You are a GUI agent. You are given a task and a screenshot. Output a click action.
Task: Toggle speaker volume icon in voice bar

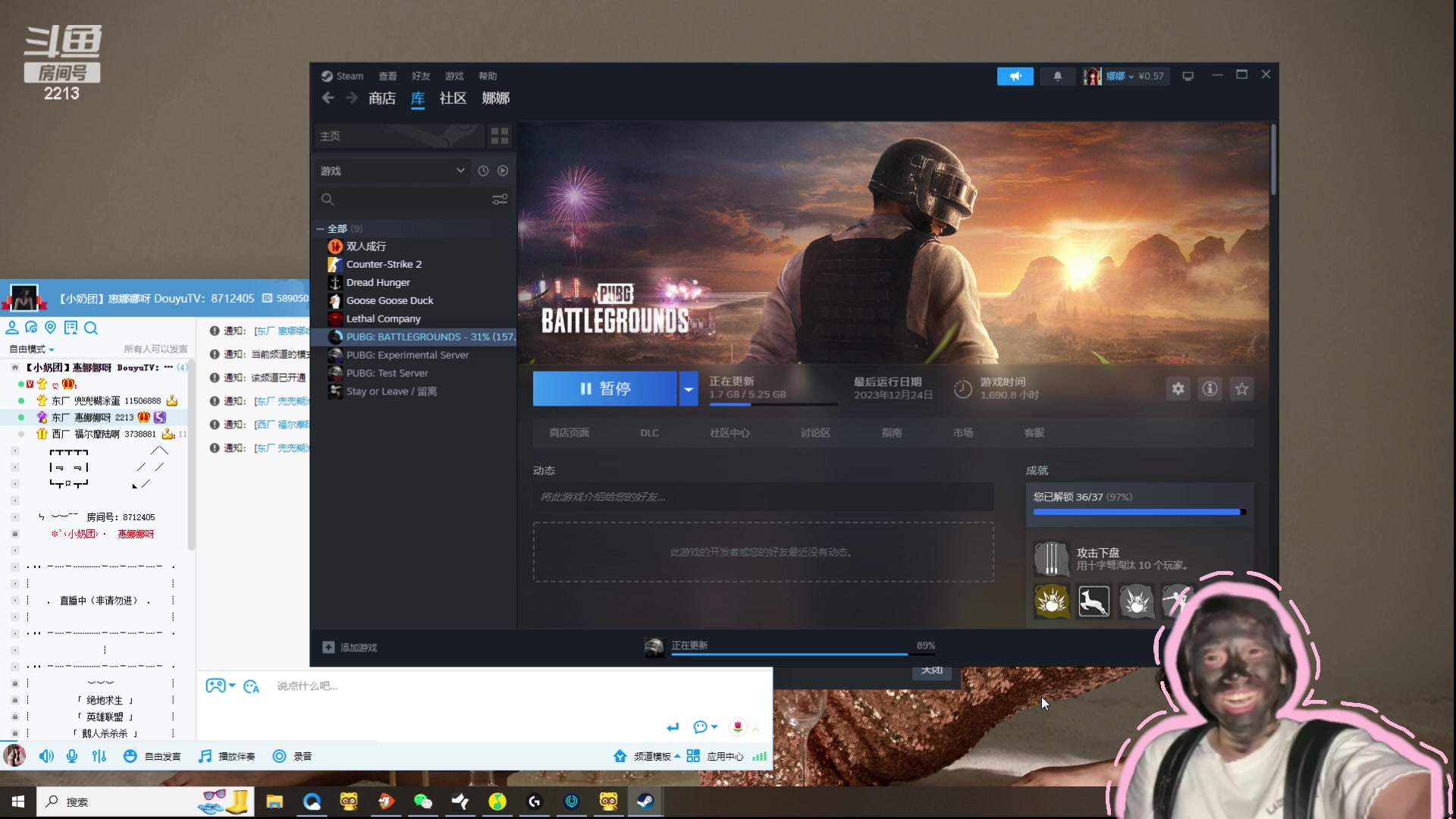(x=46, y=756)
